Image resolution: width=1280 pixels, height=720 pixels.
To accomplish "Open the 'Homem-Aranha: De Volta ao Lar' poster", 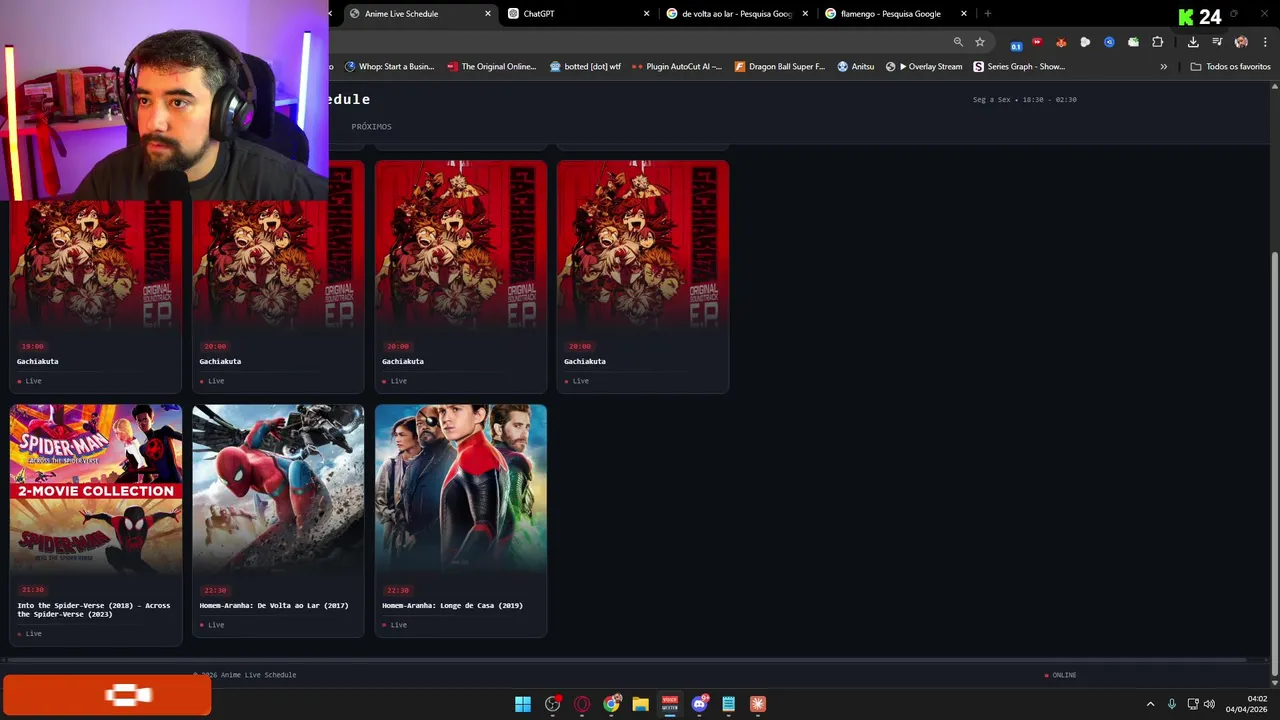I will point(278,488).
